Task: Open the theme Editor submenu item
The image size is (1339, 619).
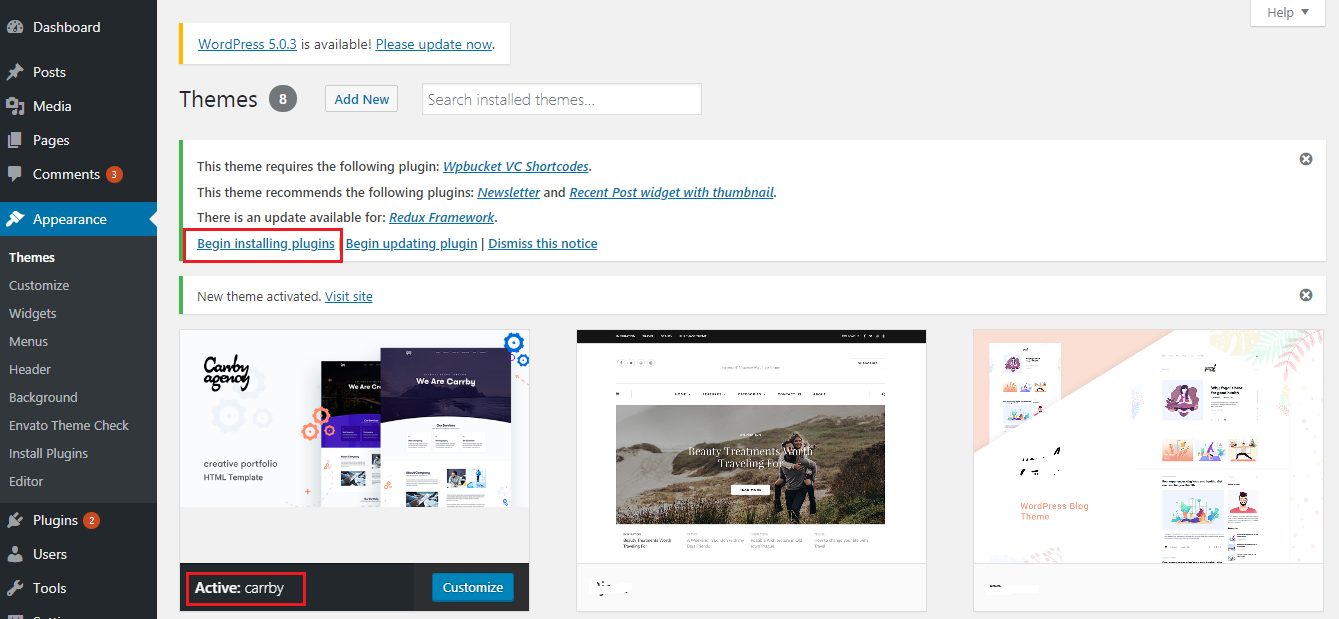Action: 26,481
